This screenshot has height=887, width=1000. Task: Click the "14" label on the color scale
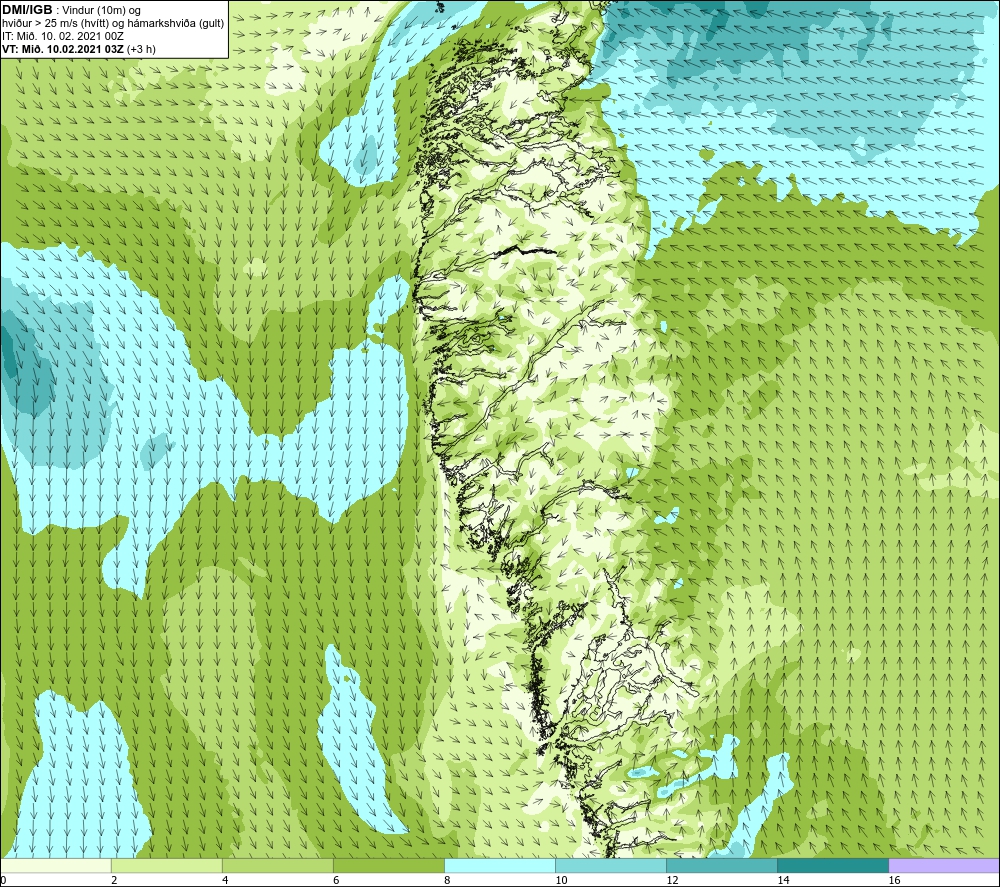pyautogui.click(x=783, y=881)
